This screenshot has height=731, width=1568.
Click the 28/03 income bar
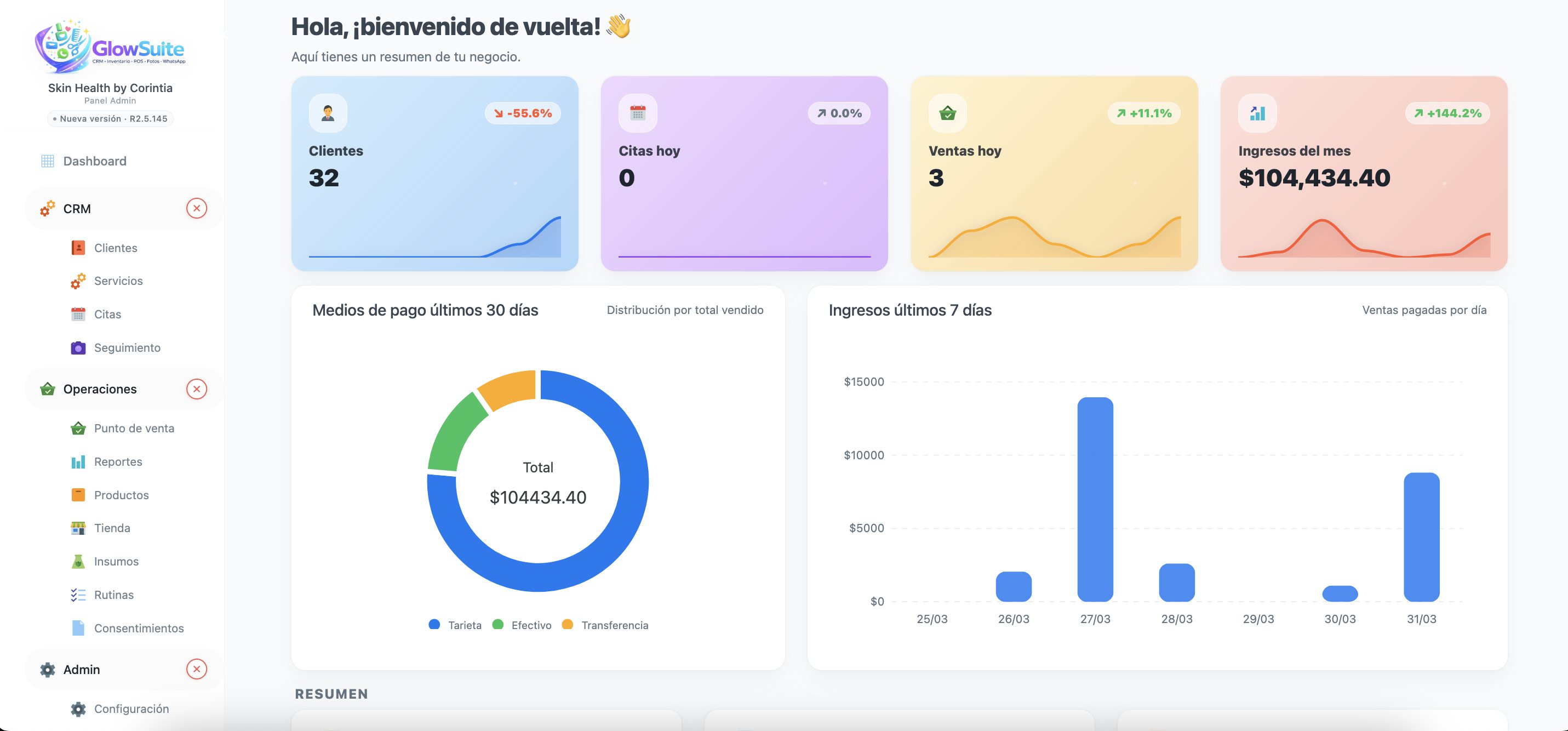pos(1177,582)
